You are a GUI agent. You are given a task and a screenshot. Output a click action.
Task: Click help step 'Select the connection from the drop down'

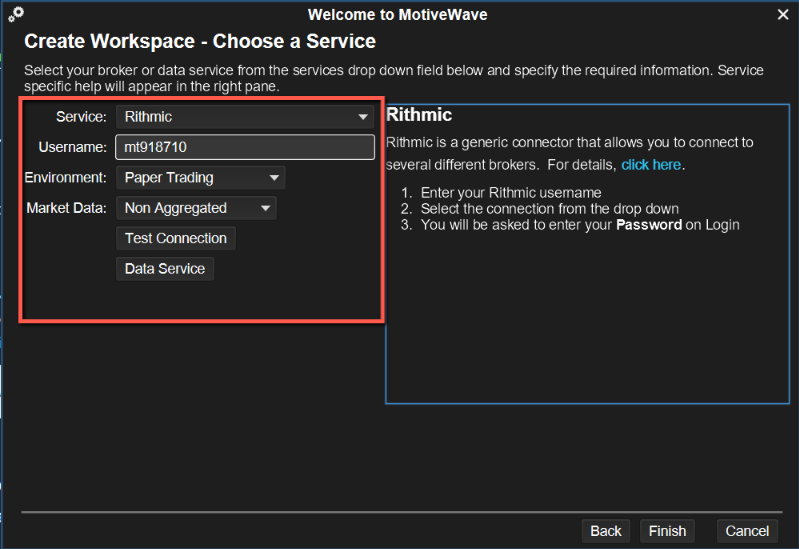pos(549,209)
